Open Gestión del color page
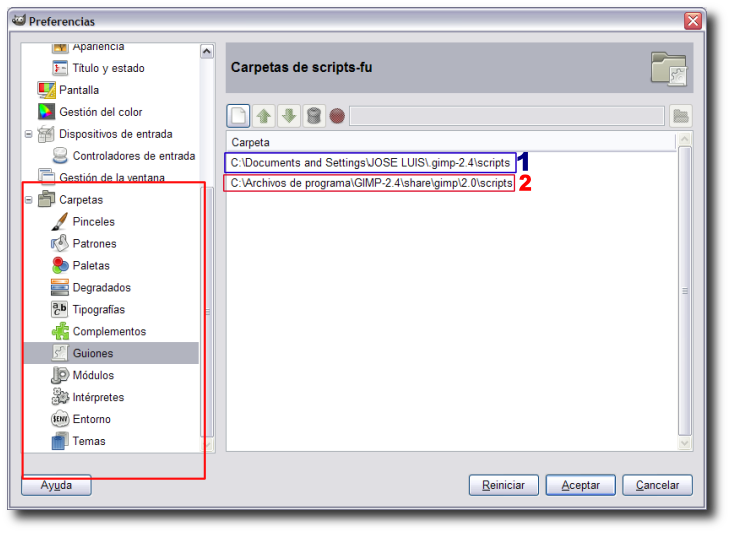730x533 pixels. (100, 112)
